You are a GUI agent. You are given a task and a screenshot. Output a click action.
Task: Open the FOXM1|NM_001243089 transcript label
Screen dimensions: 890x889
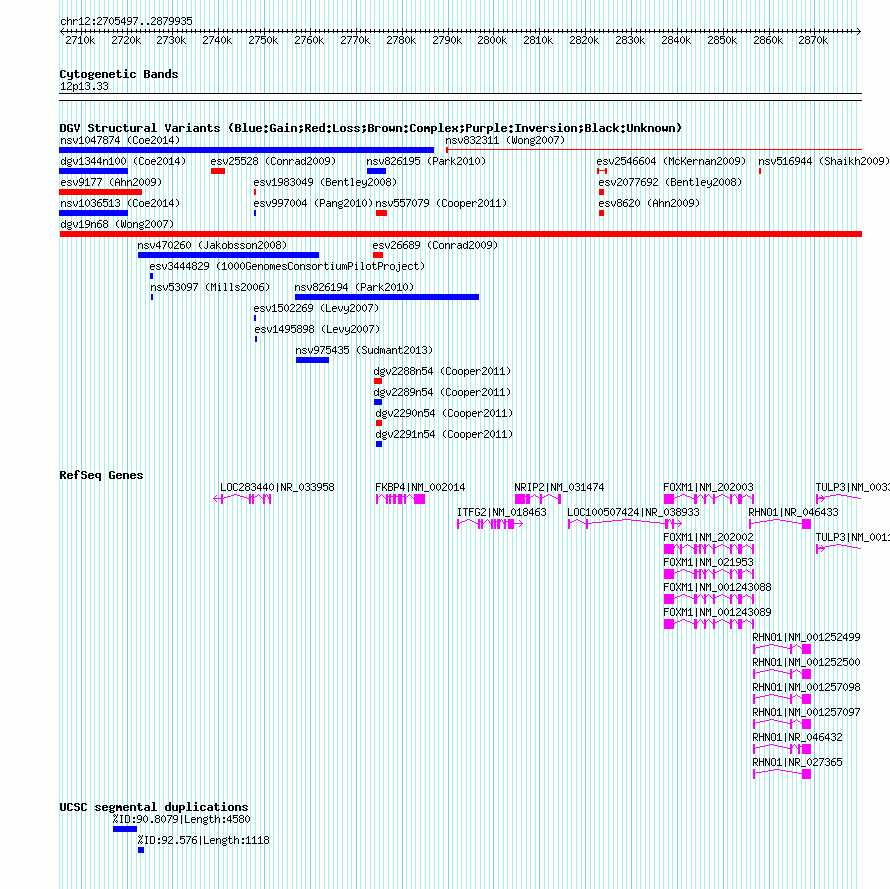point(717,612)
